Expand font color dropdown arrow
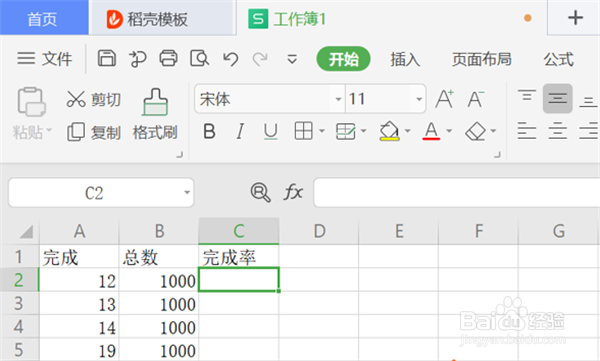The width and height of the screenshot is (600, 361). point(449,131)
